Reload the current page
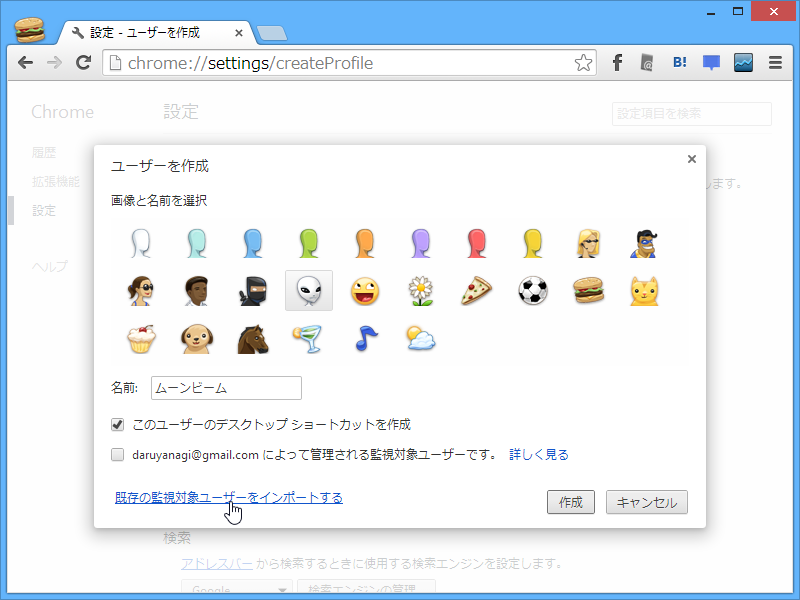 pyautogui.click(x=83, y=63)
